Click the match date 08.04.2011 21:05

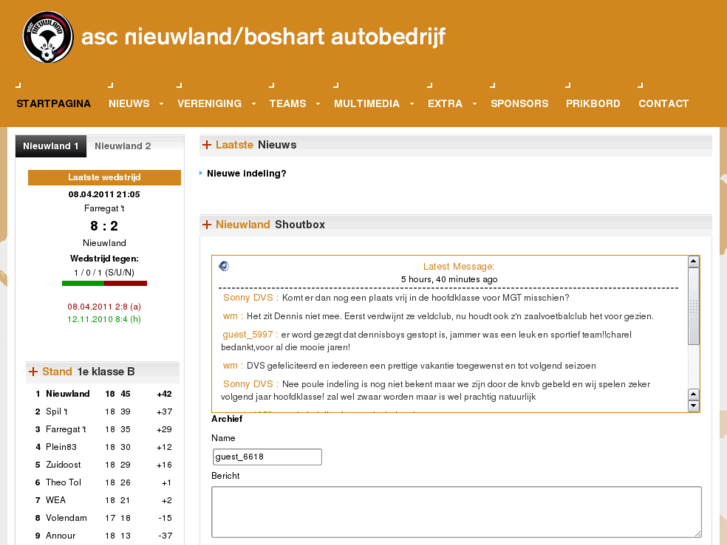pos(104,194)
